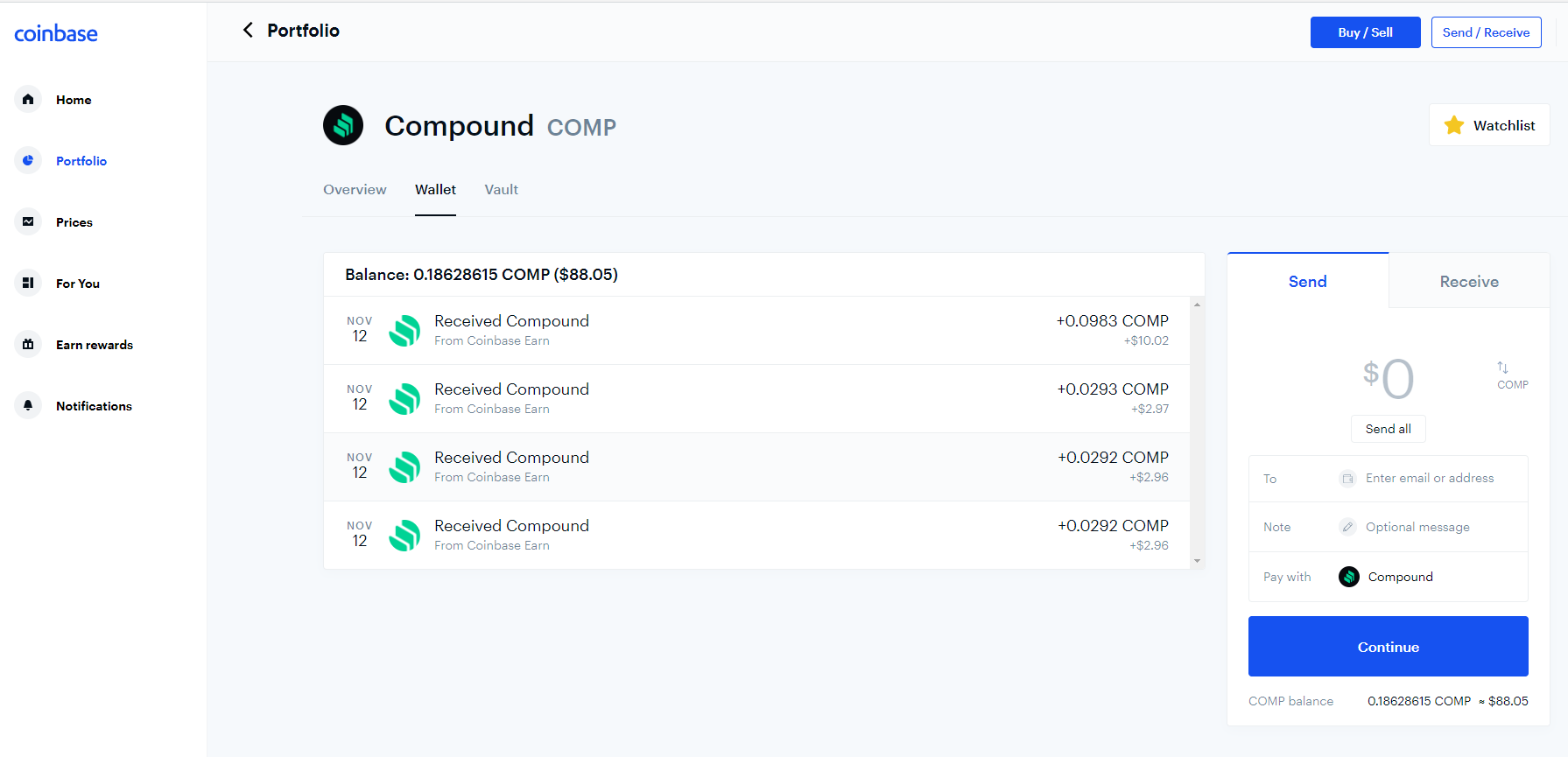Open Earn rewards gift icon
Screen dimensions: 1568x757
(28, 344)
